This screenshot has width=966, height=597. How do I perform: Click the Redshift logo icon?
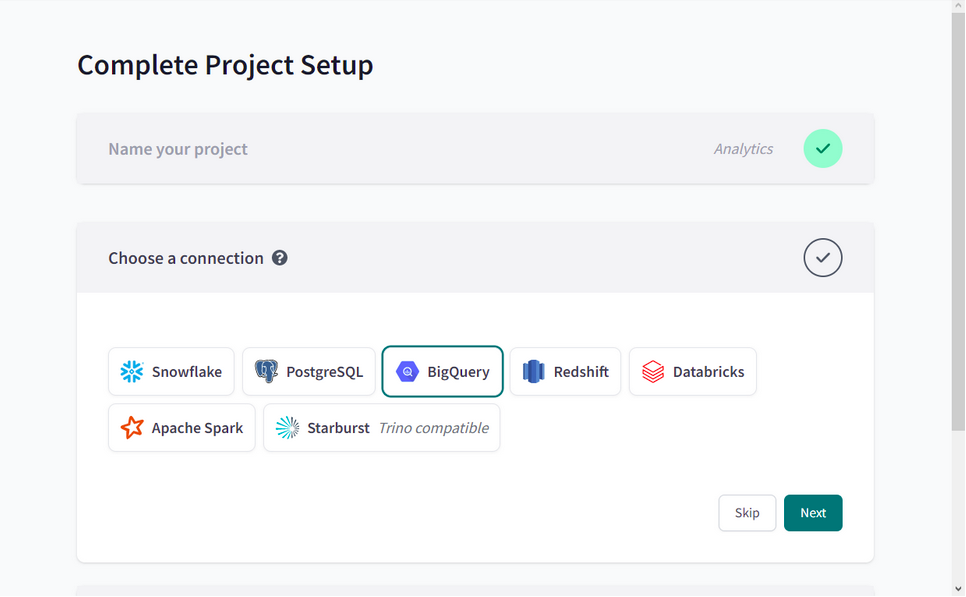(534, 372)
